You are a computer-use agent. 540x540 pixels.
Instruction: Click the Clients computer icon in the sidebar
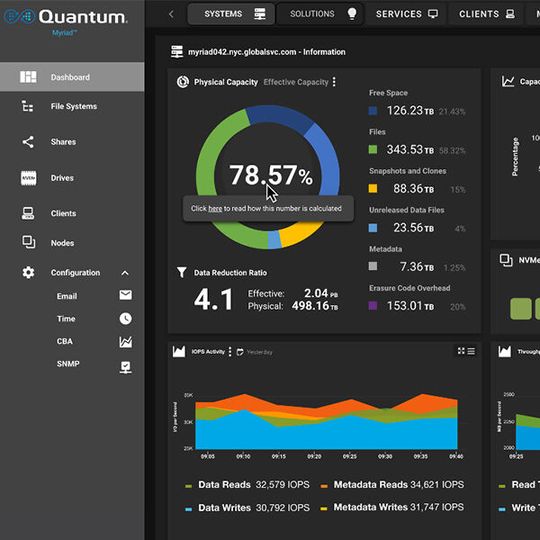click(28, 213)
